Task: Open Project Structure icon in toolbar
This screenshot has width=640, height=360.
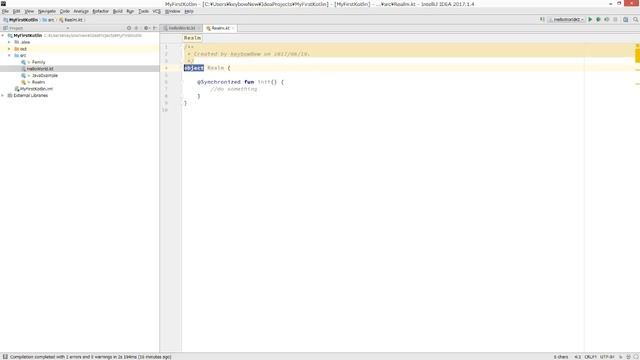Action: point(625,20)
